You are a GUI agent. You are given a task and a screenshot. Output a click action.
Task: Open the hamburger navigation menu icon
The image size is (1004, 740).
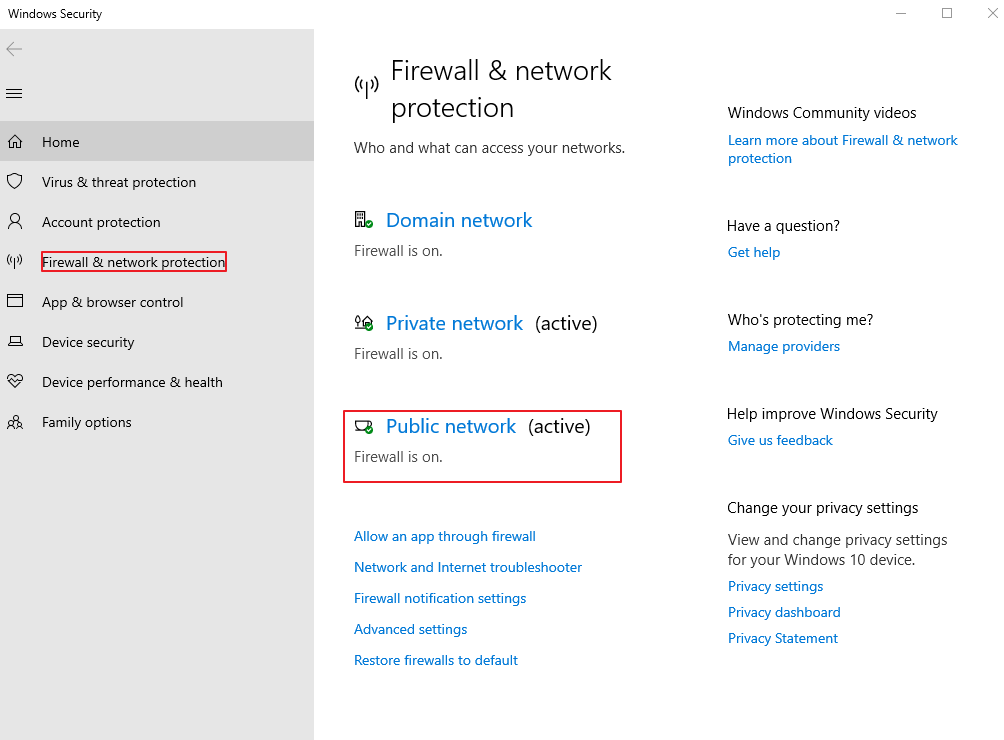click(14, 94)
